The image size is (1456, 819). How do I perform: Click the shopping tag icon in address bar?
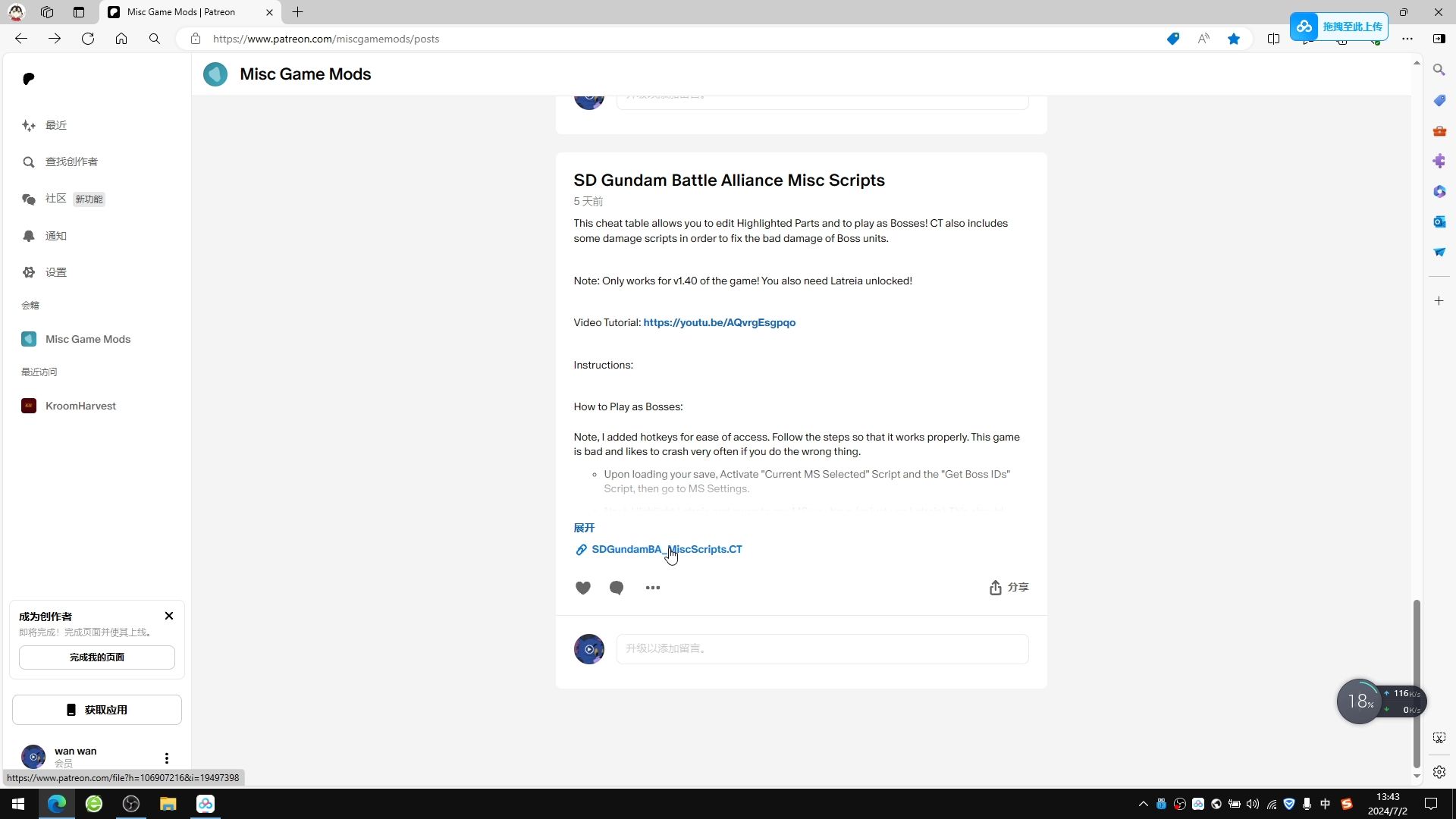pos(1173,39)
